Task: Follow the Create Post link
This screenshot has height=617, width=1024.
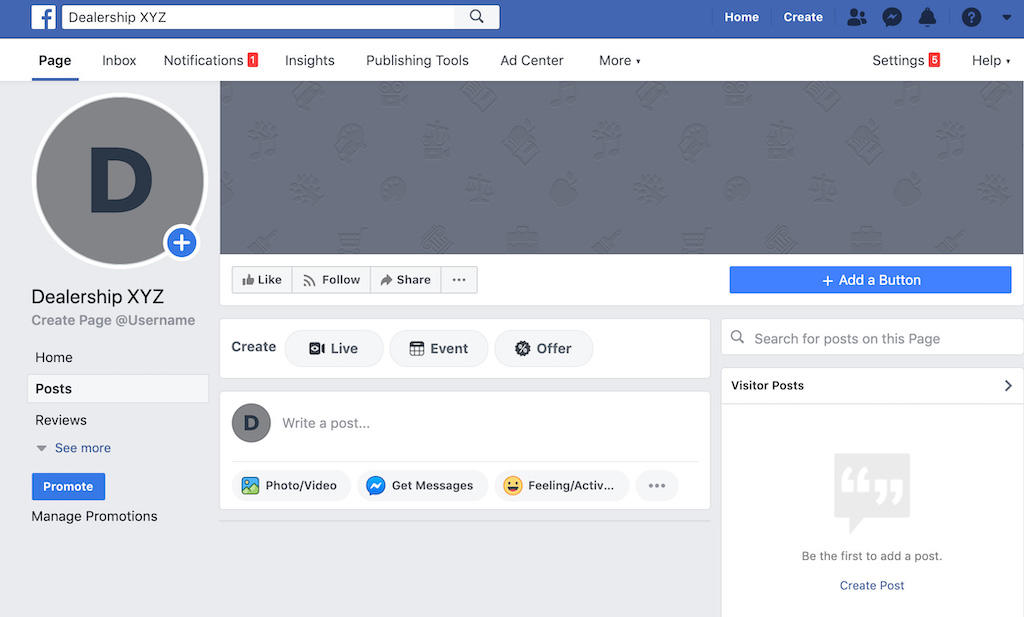Action: (x=872, y=586)
